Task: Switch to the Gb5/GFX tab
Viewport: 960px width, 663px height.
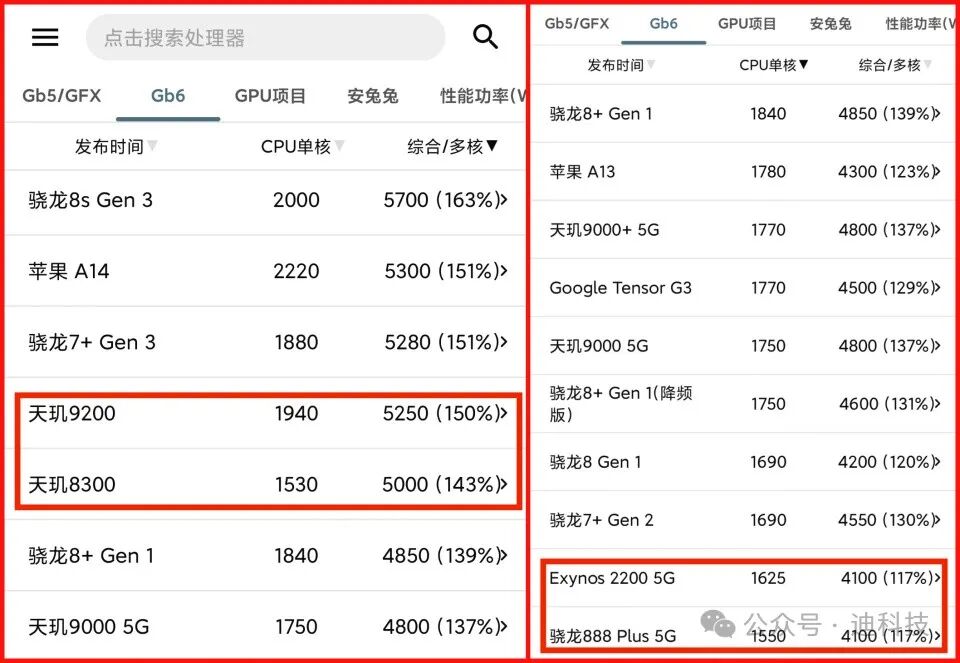Action: pos(63,96)
